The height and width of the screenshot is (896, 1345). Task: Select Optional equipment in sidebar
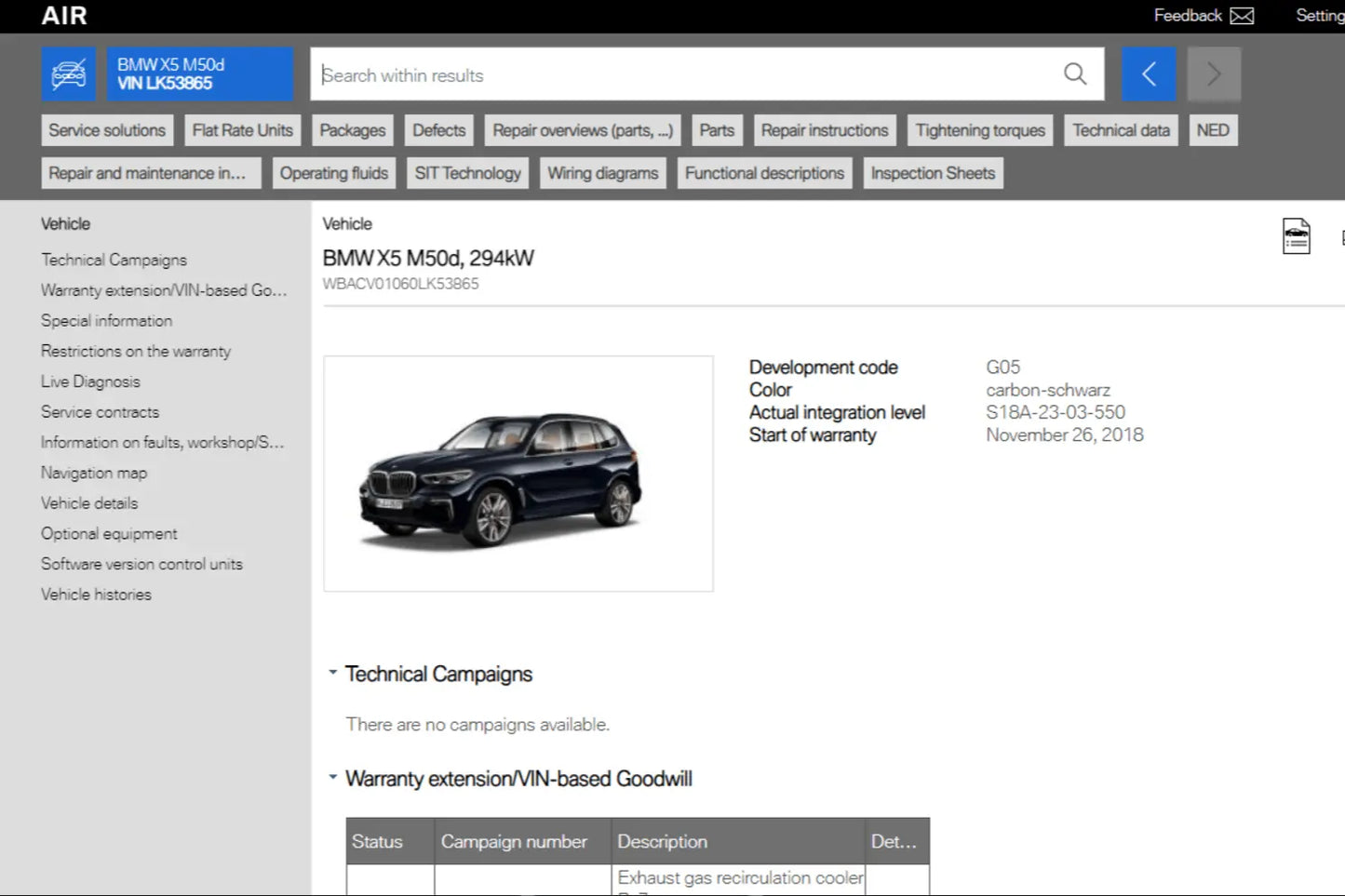tap(109, 534)
